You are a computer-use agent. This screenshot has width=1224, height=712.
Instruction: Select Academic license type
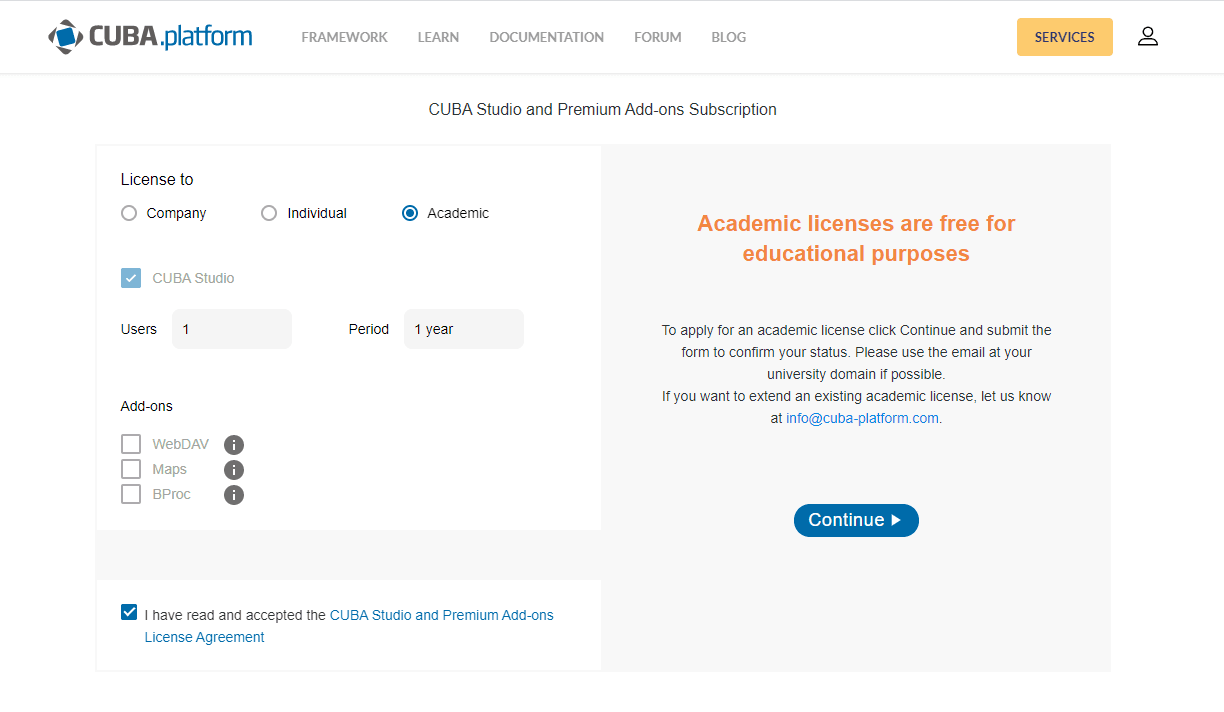coord(410,213)
